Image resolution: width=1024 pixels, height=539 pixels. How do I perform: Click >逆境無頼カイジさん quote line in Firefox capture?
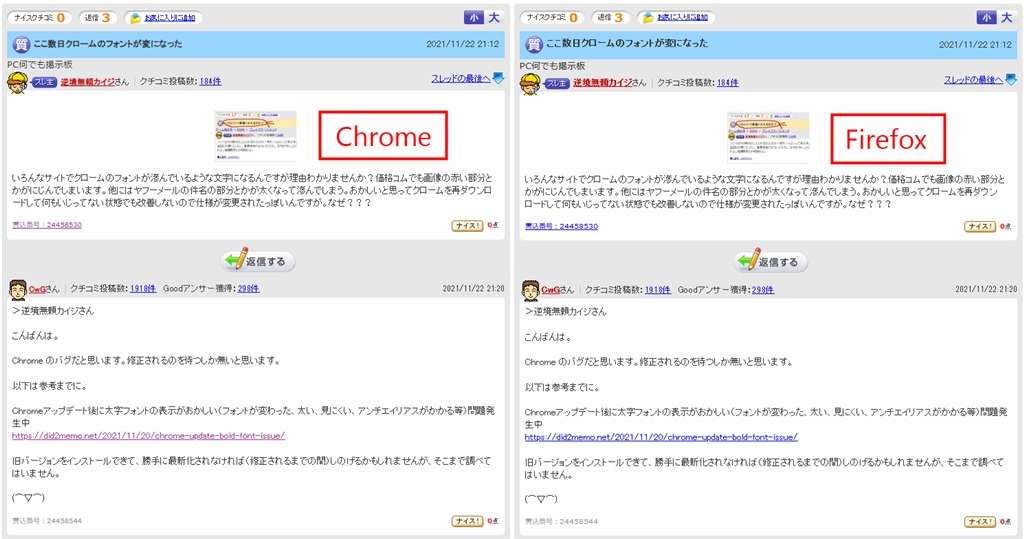pyautogui.click(x=566, y=312)
